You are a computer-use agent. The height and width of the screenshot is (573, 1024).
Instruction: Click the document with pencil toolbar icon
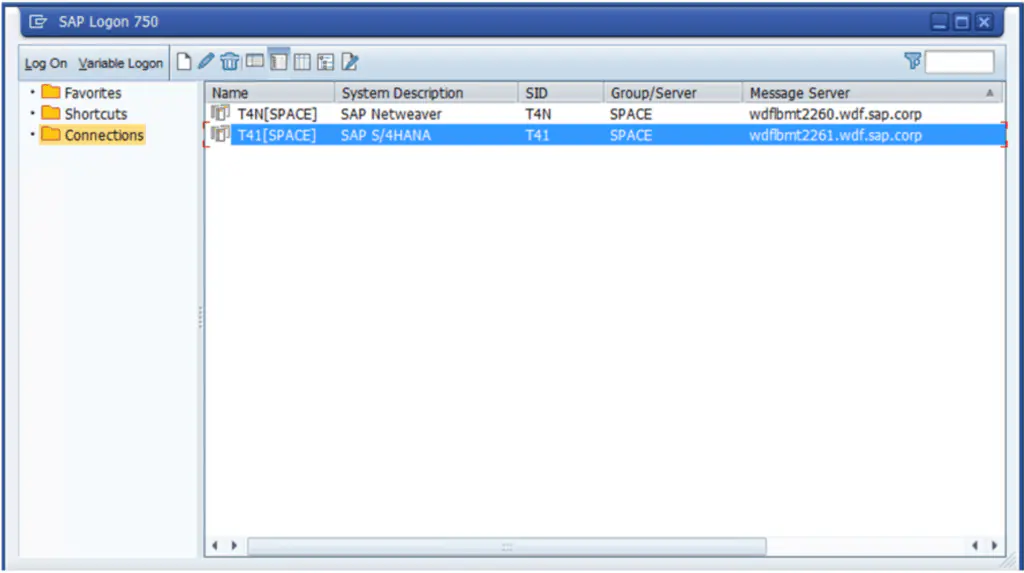coord(349,62)
